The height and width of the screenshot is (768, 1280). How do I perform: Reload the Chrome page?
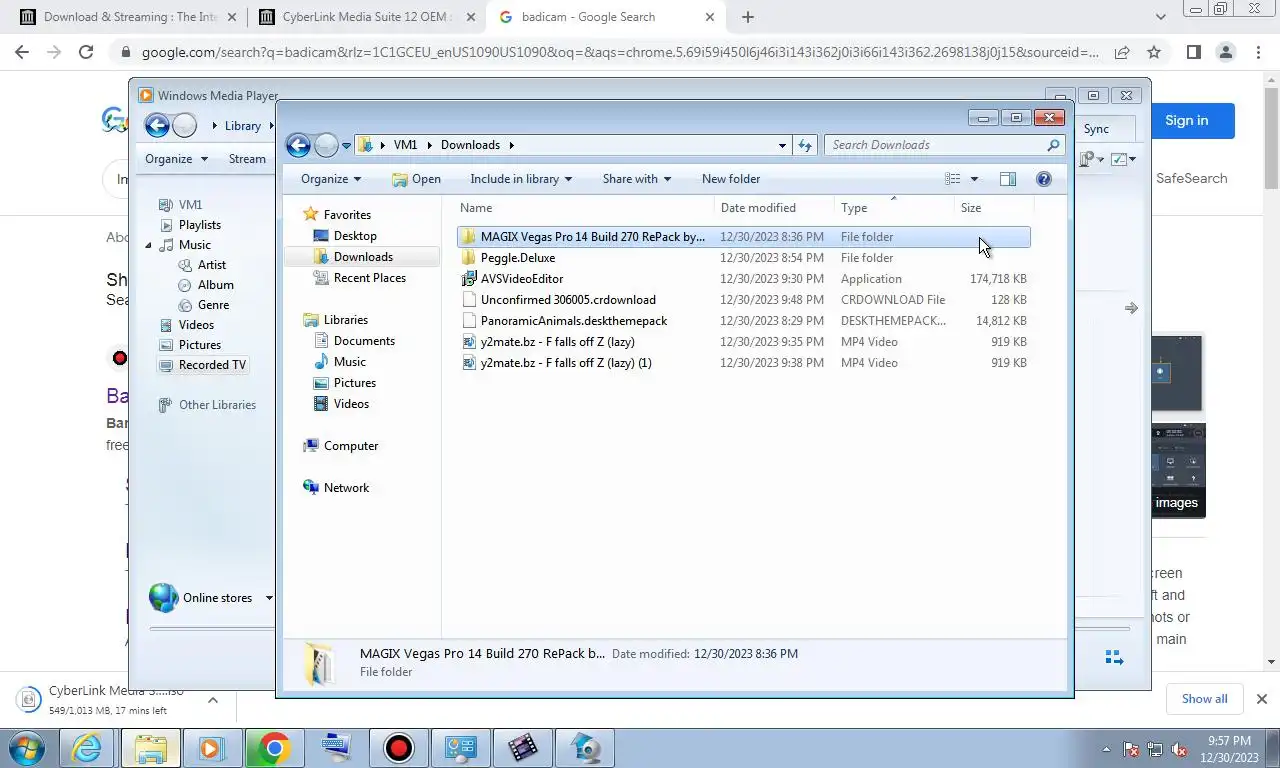pyautogui.click(x=86, y=52)
